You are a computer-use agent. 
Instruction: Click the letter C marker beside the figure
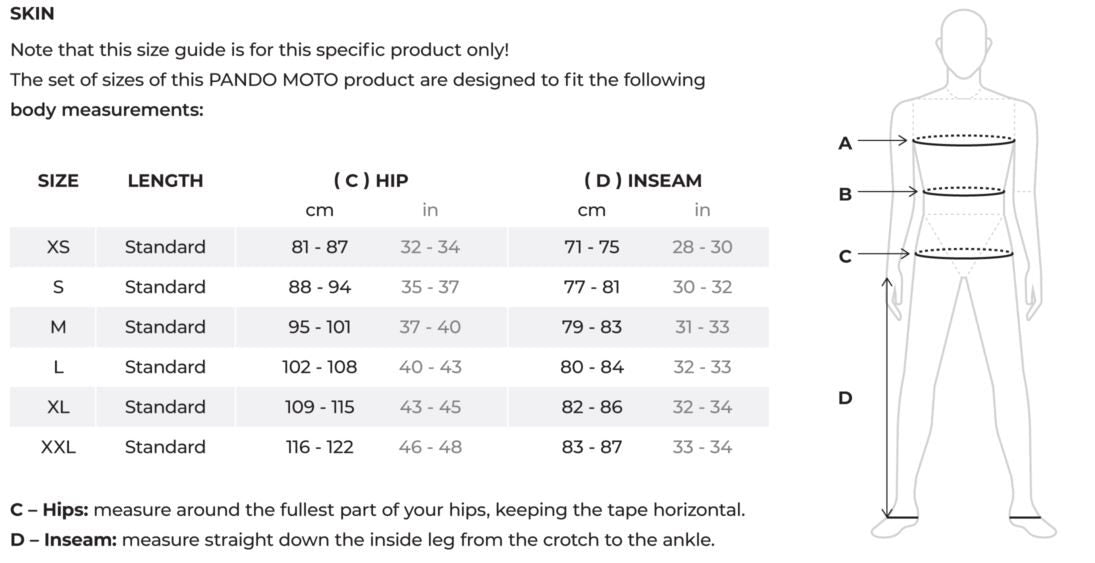coord(845,256)
